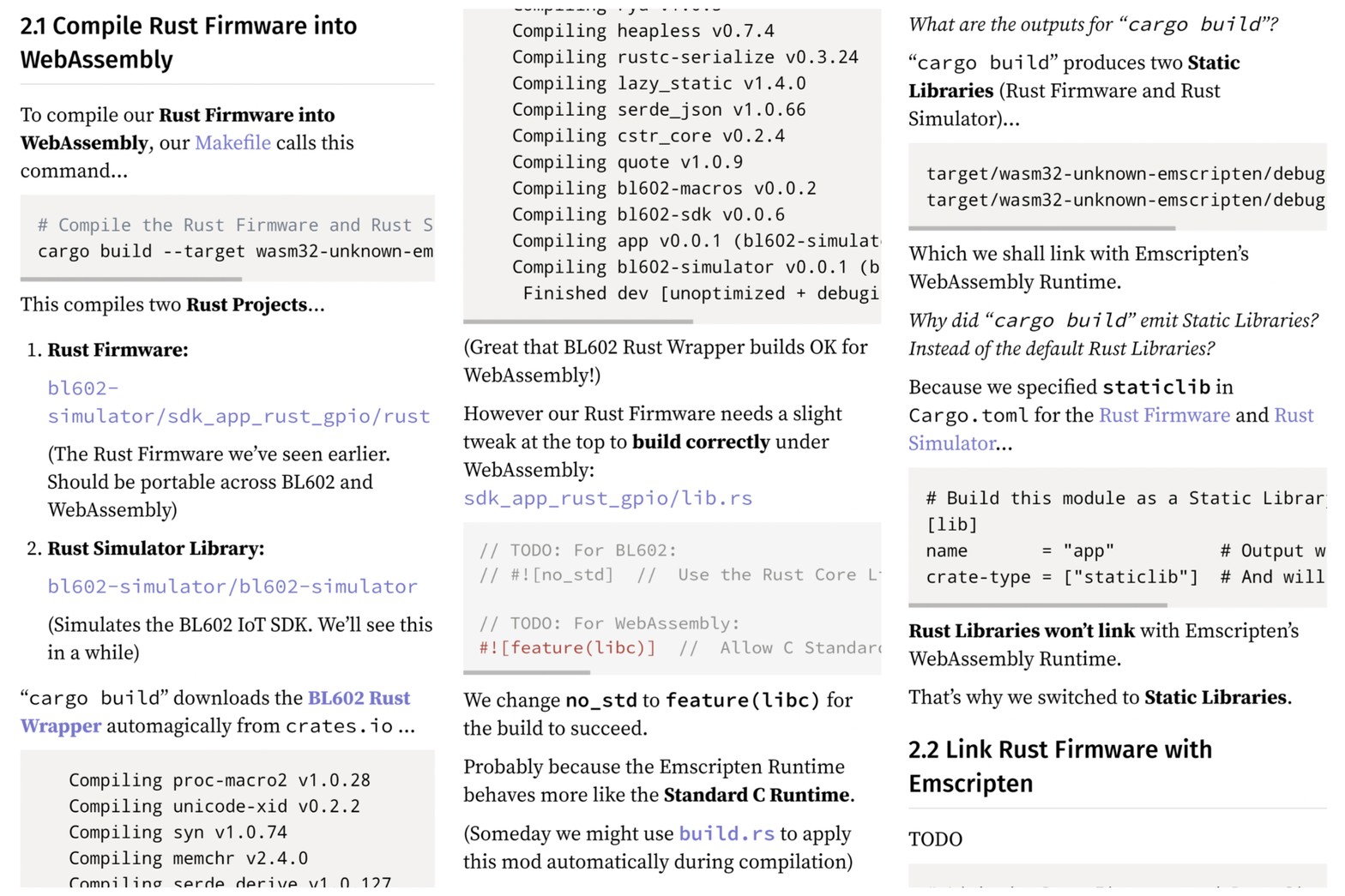Open the Makefile link
The height and width of the screenshot is (896, 1345).
[232, 142]
